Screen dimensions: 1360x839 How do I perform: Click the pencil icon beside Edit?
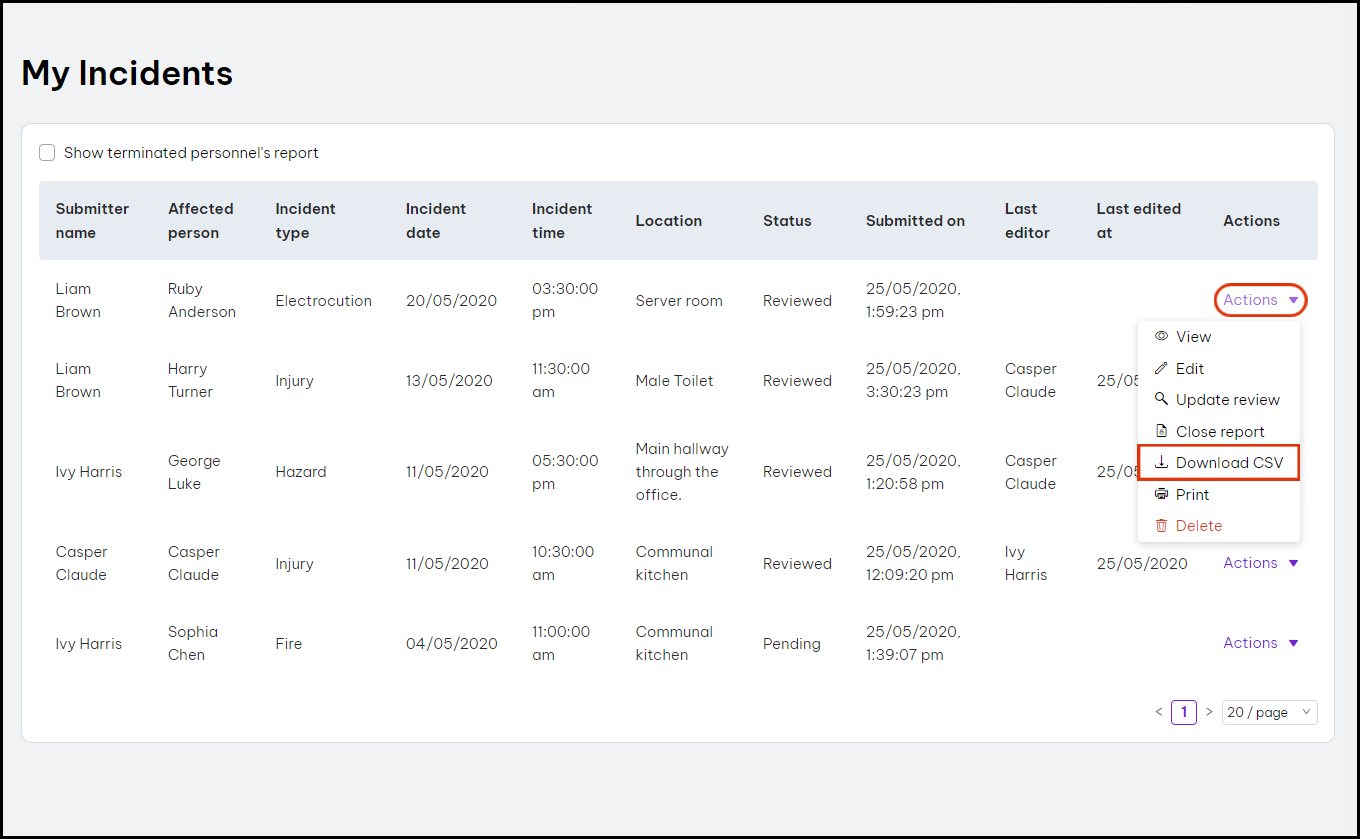[1161, 369]
